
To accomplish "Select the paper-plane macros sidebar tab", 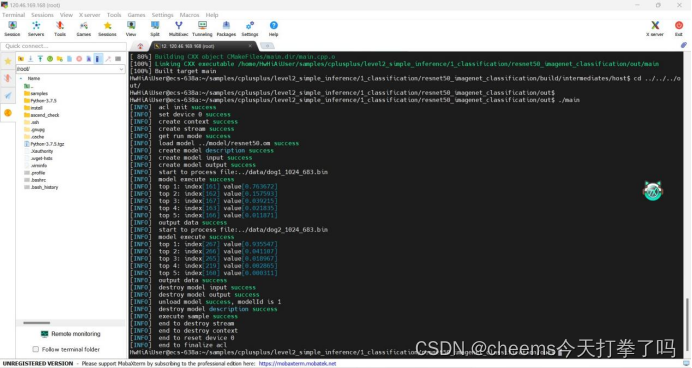I will click(8, 96).
